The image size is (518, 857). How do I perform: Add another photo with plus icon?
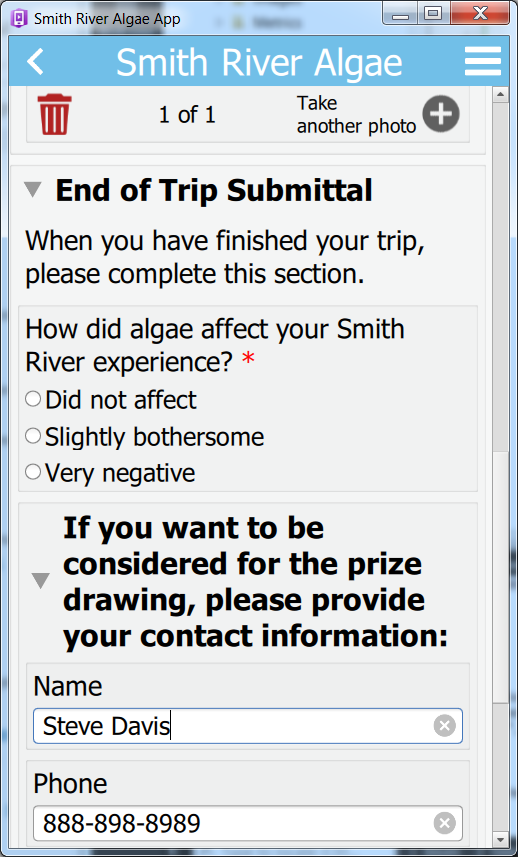click(x=440, y=114)
